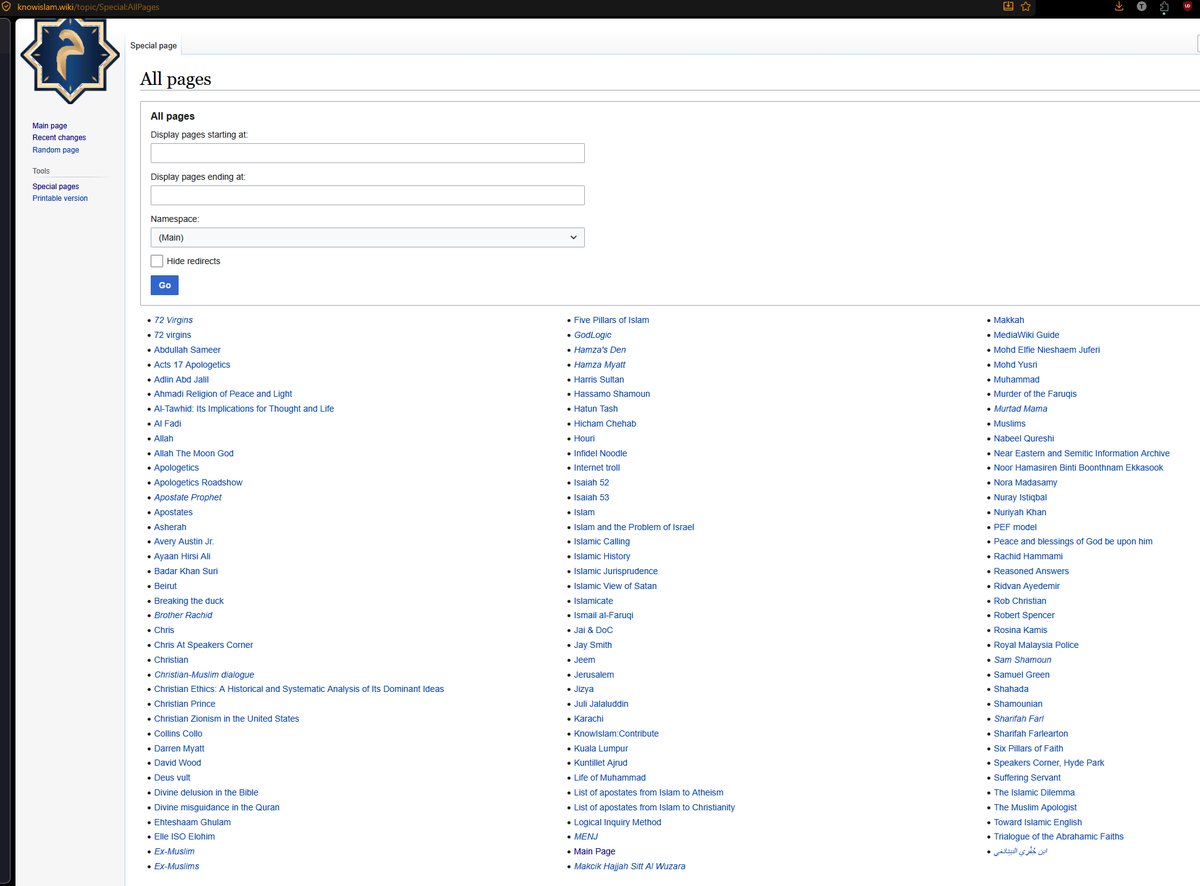Open the Makkah link
The image size is (1200, 886).
click(x=1009, y=320)
